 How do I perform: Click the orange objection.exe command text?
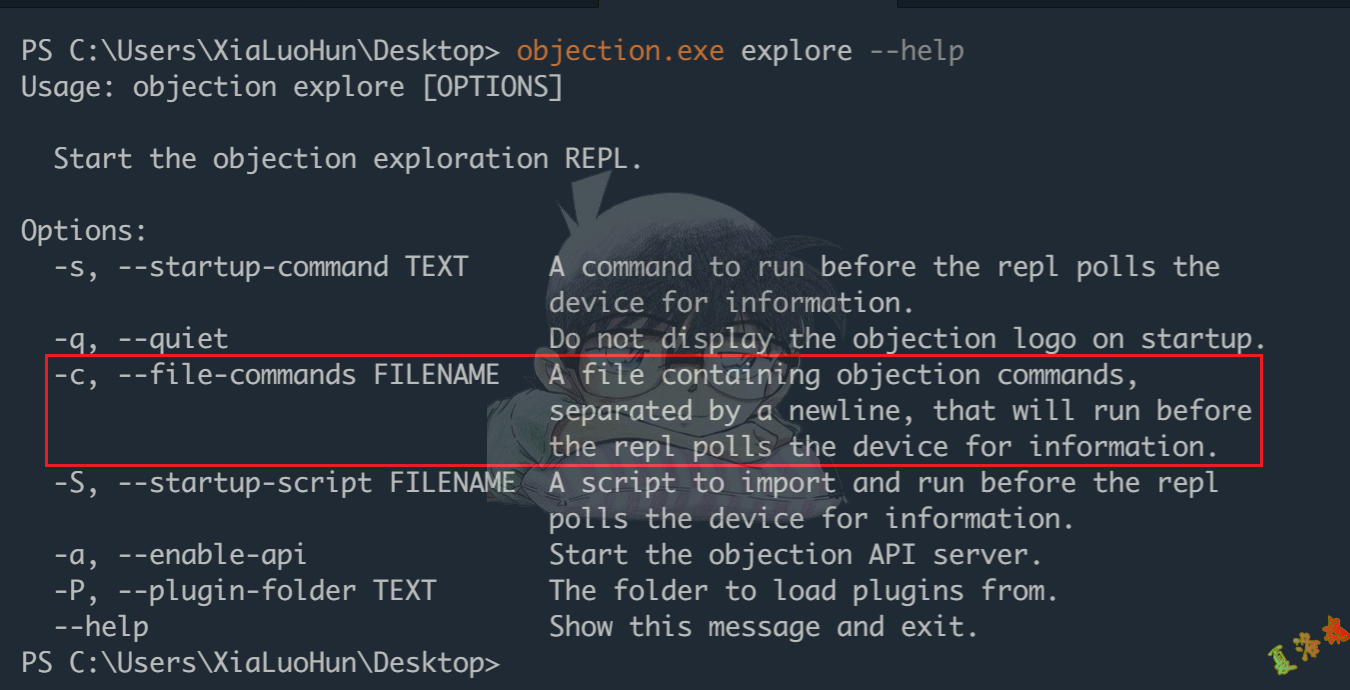click(x=619, y=51)
